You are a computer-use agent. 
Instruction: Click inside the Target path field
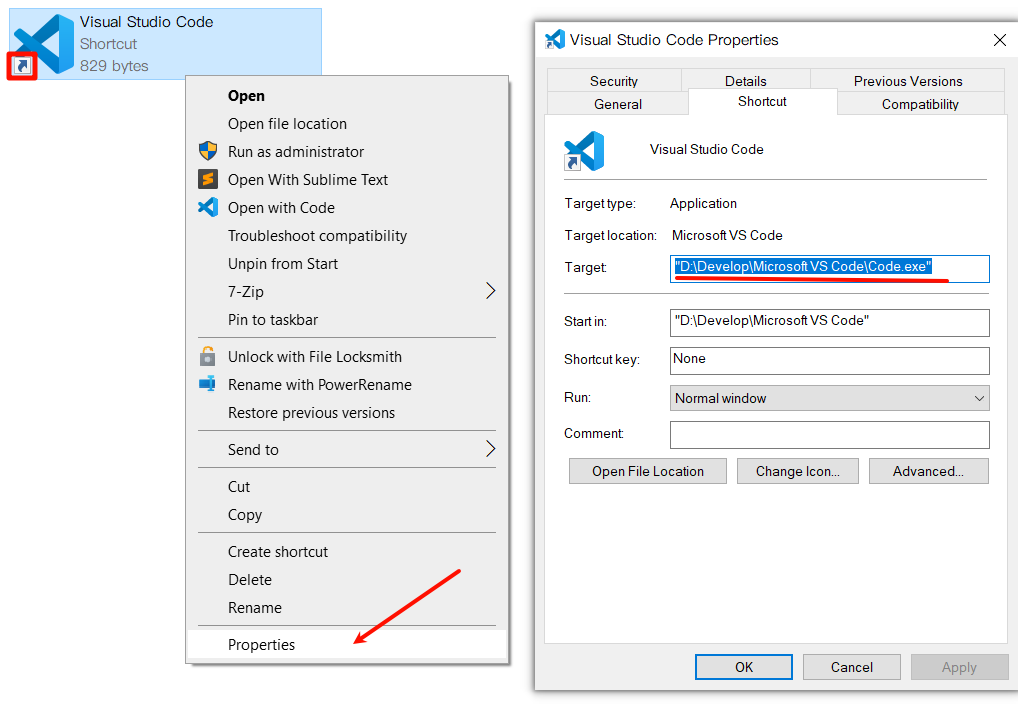(x=829, y=268)
